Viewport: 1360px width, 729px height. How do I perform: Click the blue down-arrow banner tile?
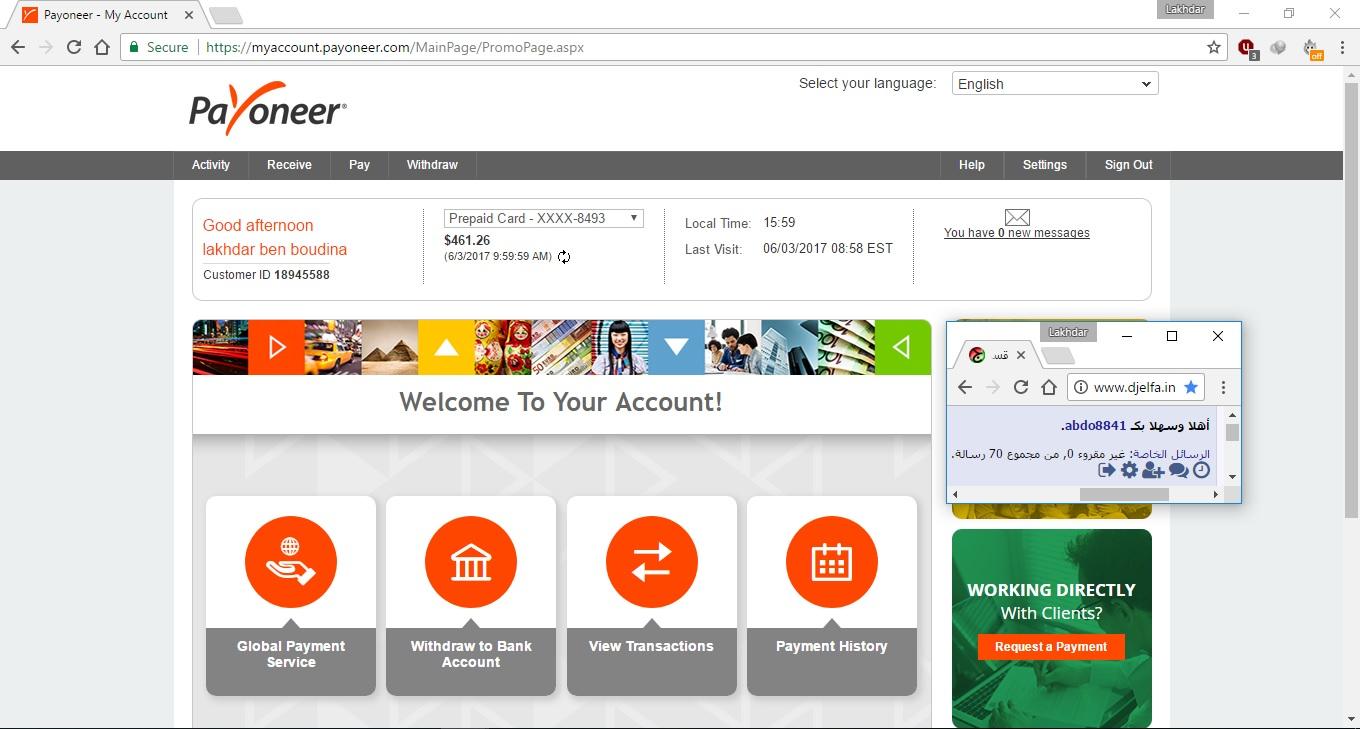[676, 347]
